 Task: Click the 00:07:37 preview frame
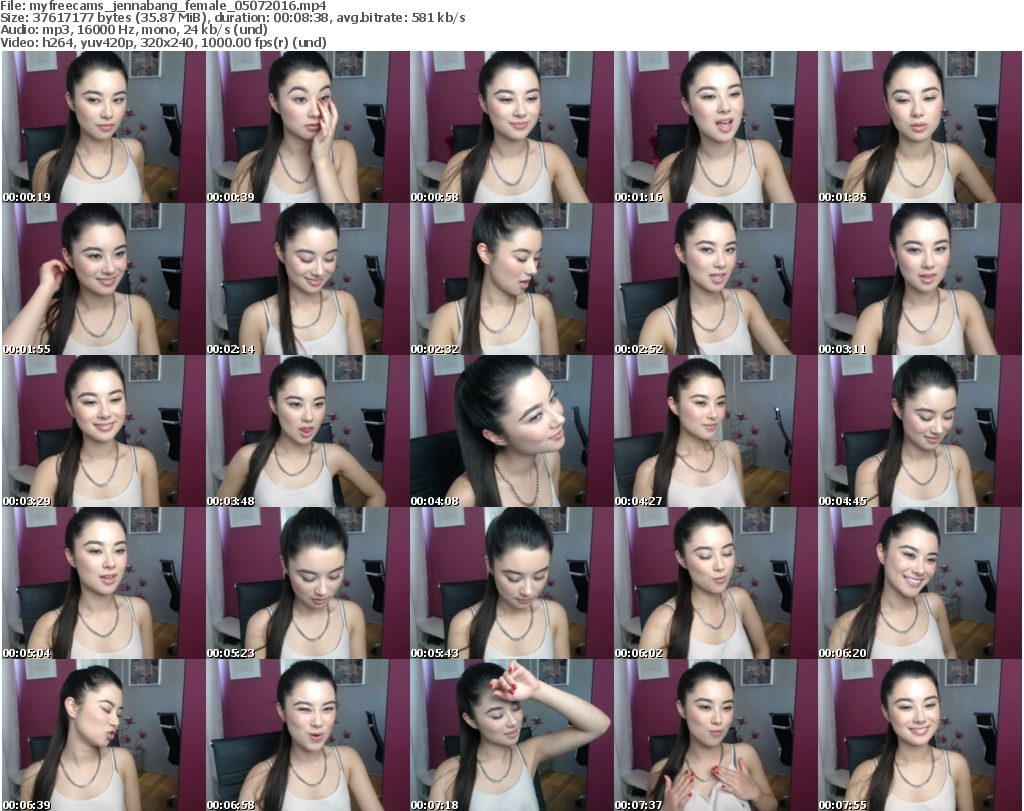716,735
